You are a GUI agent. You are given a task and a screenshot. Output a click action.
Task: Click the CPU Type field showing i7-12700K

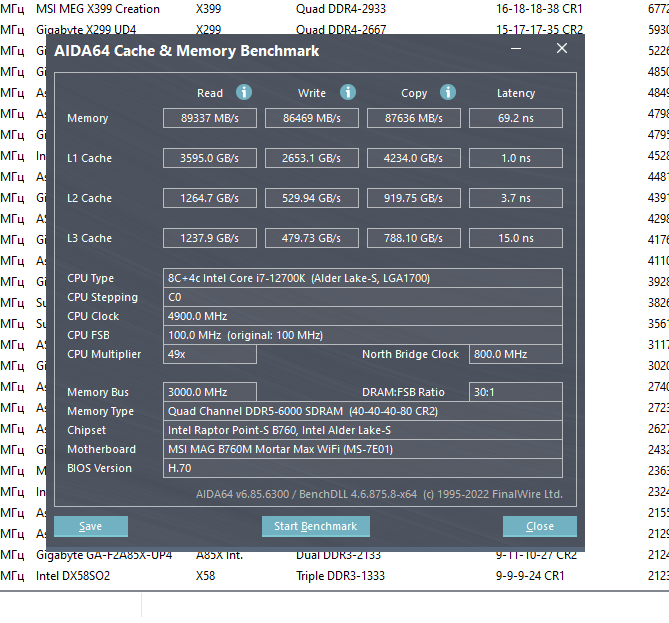point(363,278)
